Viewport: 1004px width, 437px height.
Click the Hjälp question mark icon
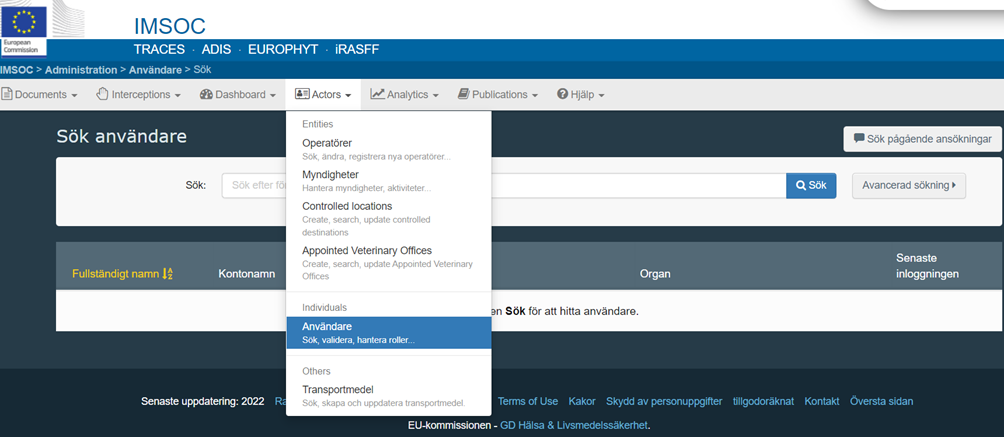pos(563,94)
